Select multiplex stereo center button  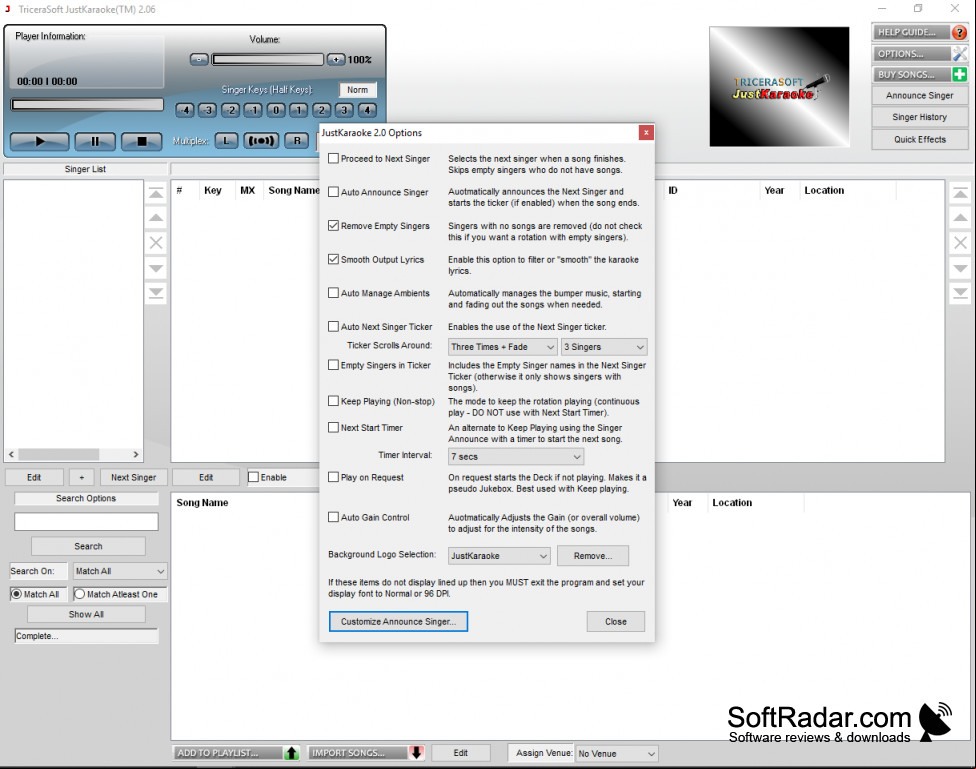tap(261, 141)
